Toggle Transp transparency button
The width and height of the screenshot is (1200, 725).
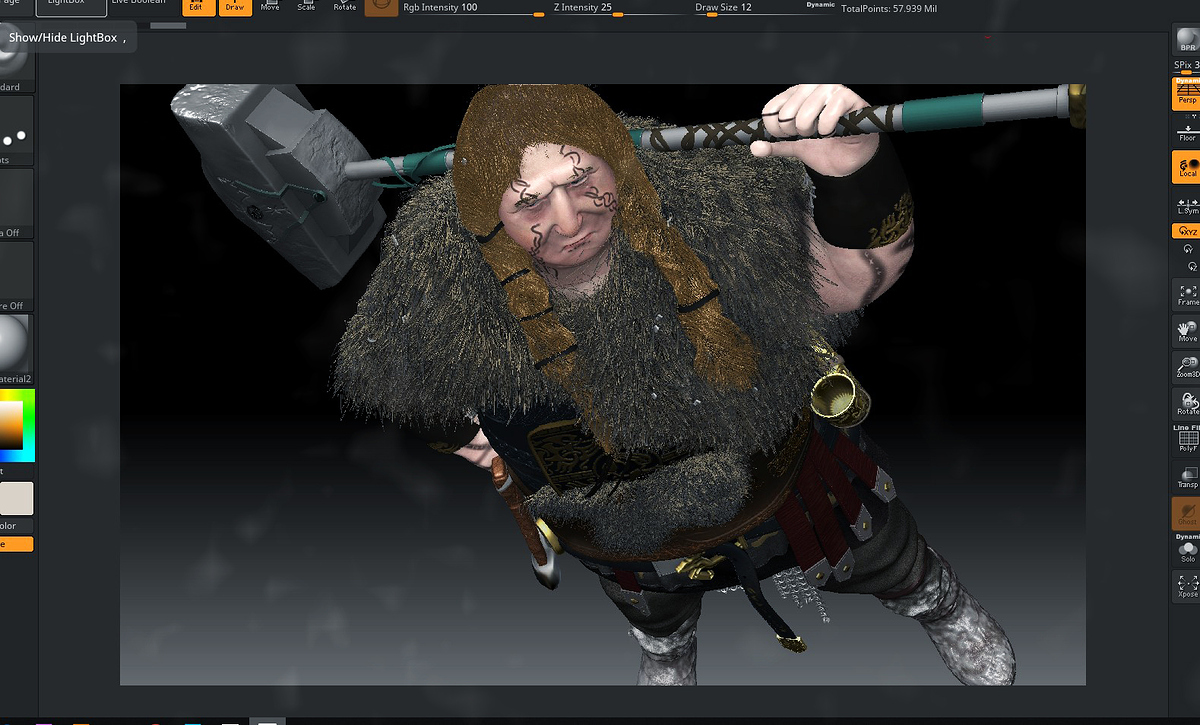(x=1187, y=477)
